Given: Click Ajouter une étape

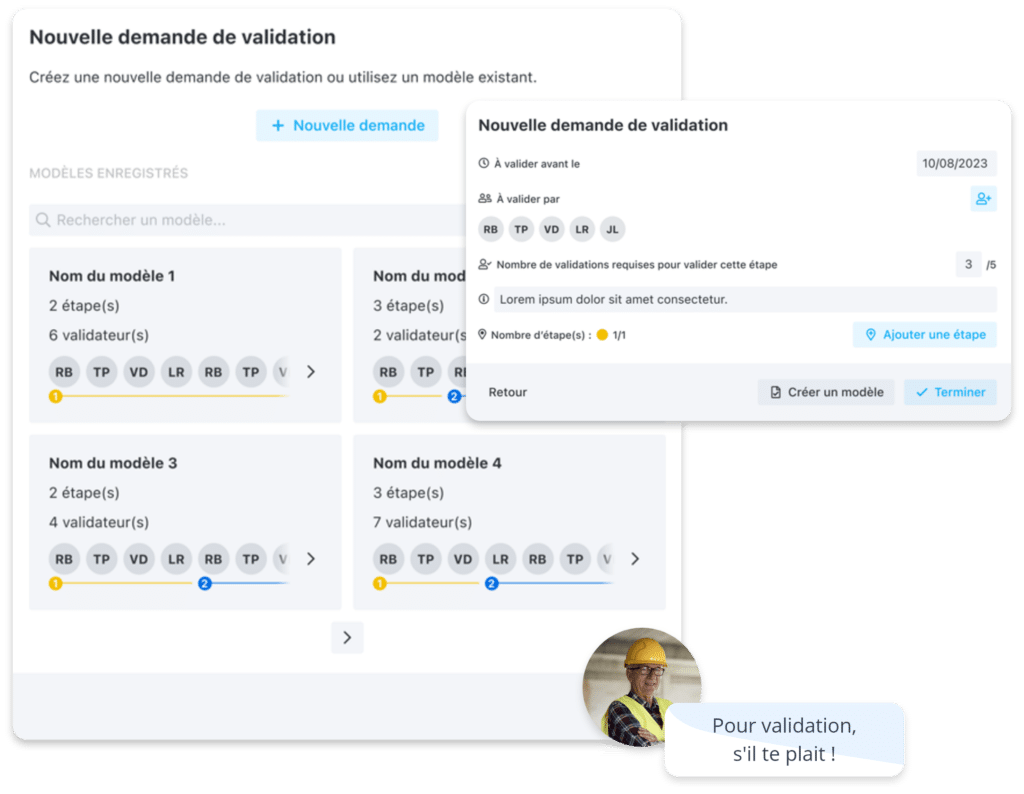Looking at the screenshot, I should [x=925, y=335].
